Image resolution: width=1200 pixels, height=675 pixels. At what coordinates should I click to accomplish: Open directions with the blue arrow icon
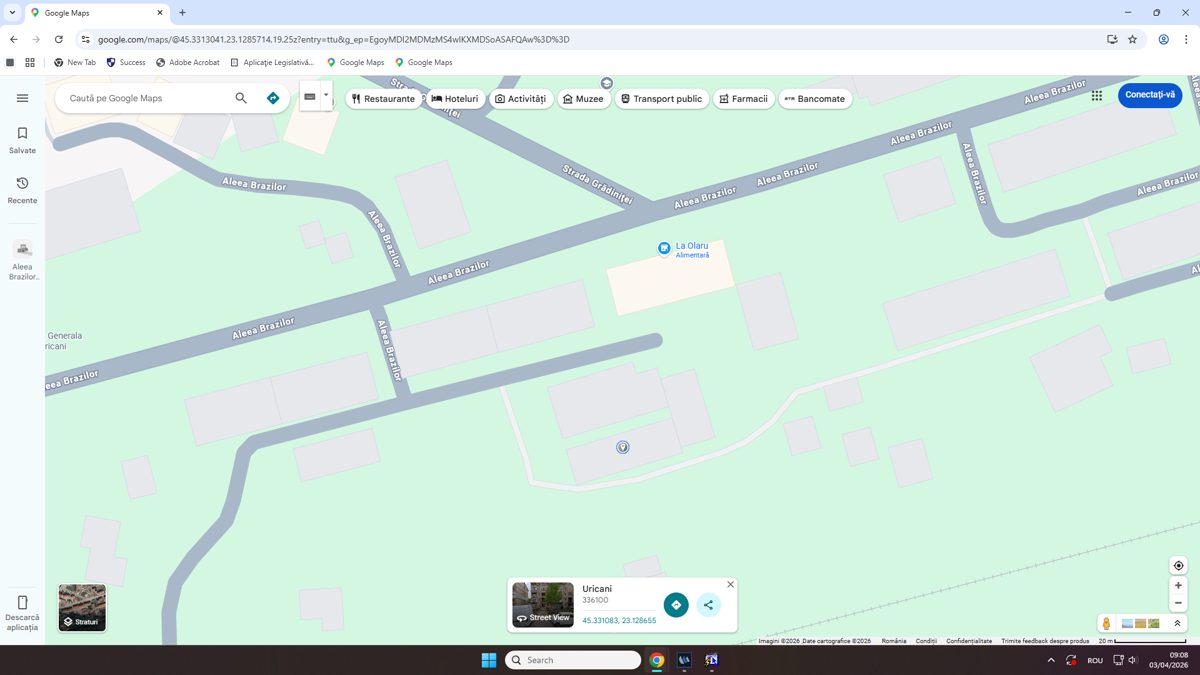pos(273,98)
